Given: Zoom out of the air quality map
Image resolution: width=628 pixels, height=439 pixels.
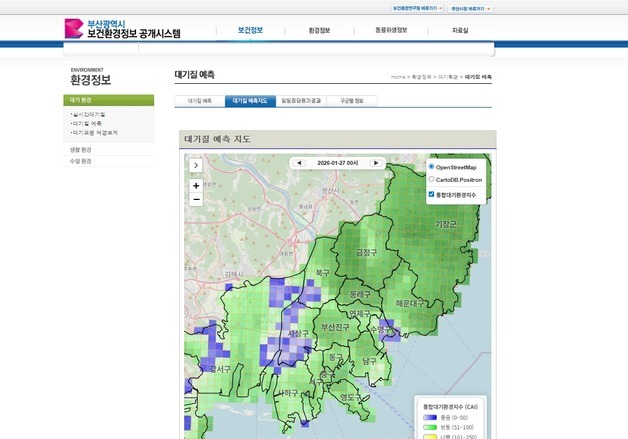Looking at the screenshot, I should [x=196, y=199].
